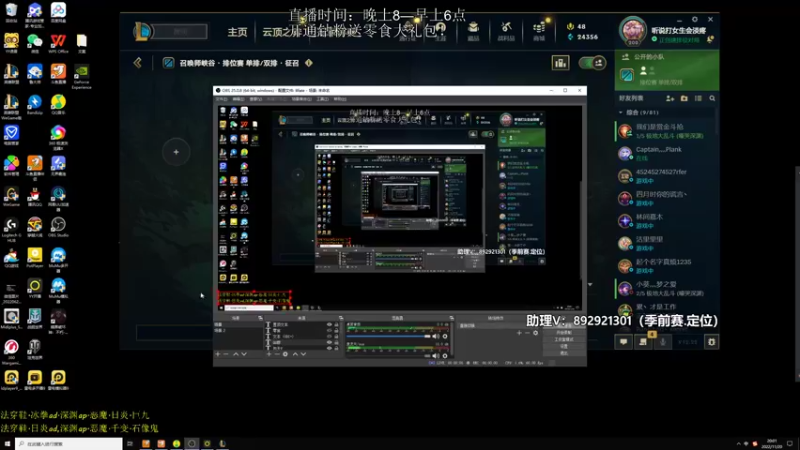This screenshot has height=450, width=800.
Task: Open the crafting hammer icon in League header
Action: click(506, 31)
